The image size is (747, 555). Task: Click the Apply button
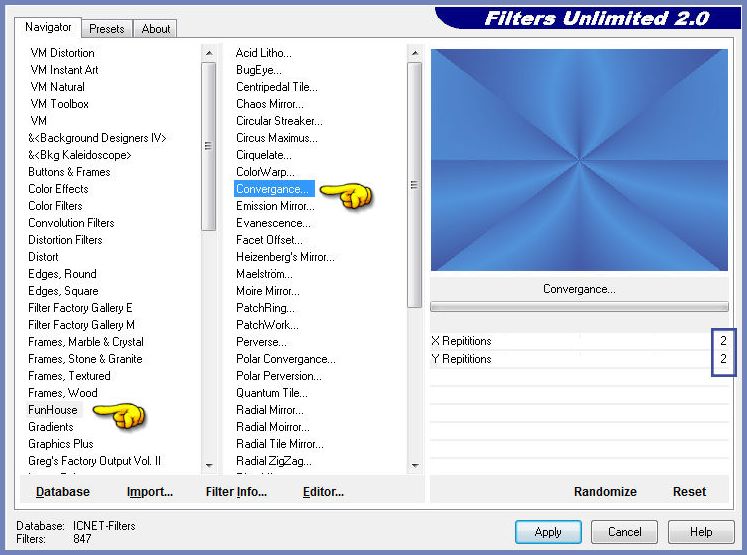[x=548, y=532]
